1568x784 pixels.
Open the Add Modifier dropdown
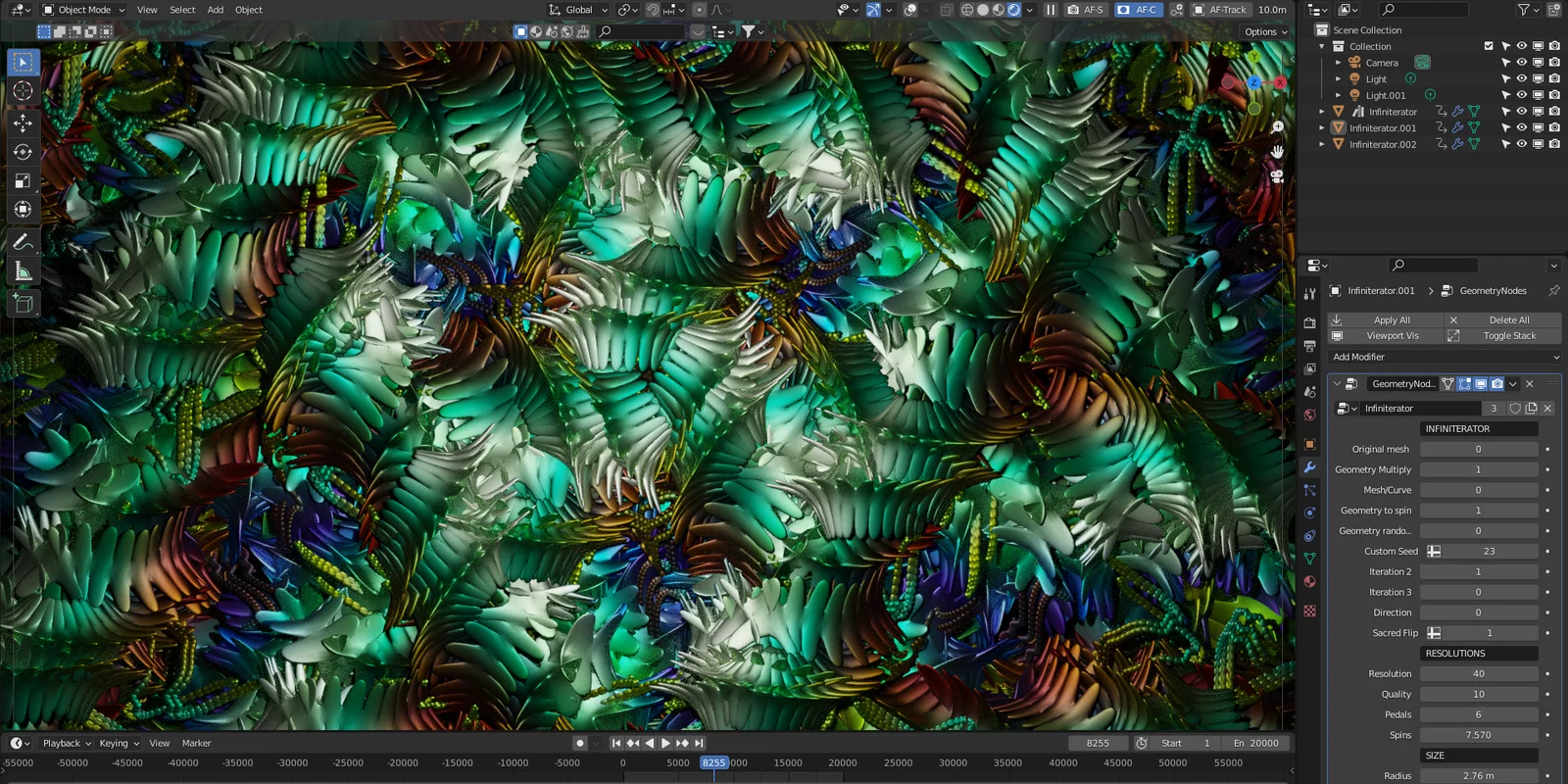pyautogui.click(x=1445, y=358)
